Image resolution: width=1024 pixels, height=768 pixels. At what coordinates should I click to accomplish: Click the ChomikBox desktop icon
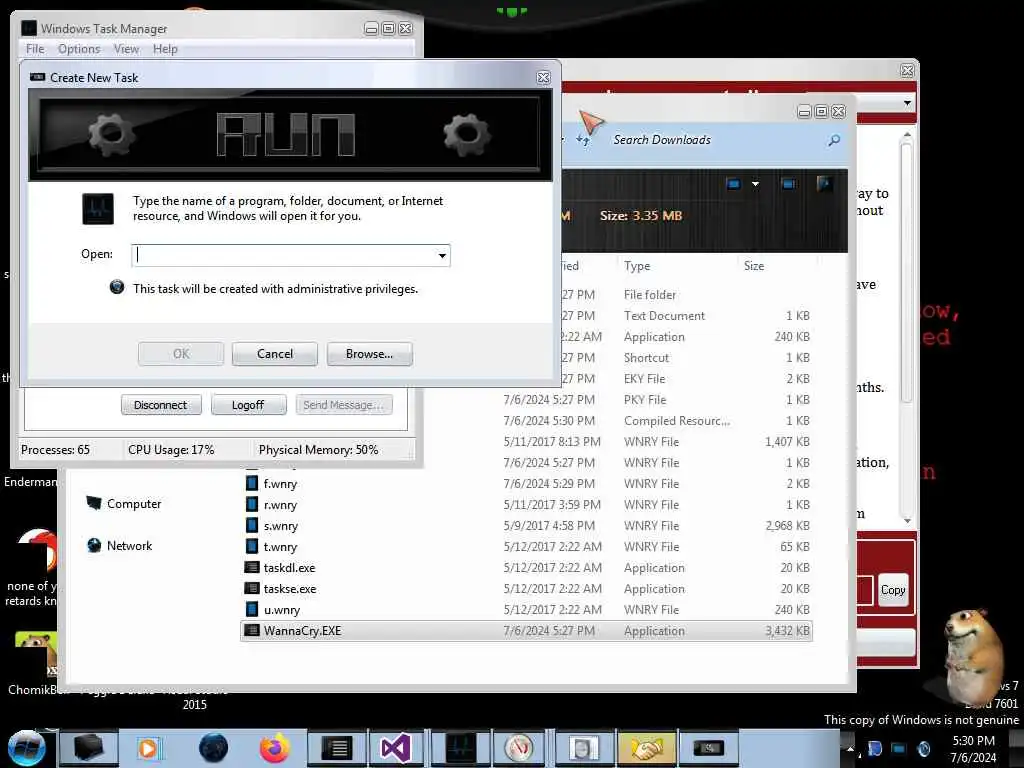click(x=35, y=660)
